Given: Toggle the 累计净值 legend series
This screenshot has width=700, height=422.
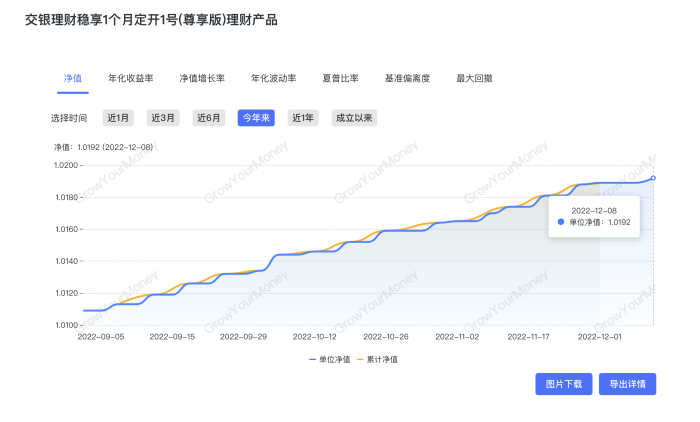Looking at the screenshot, I should click(x=377, y=359).
